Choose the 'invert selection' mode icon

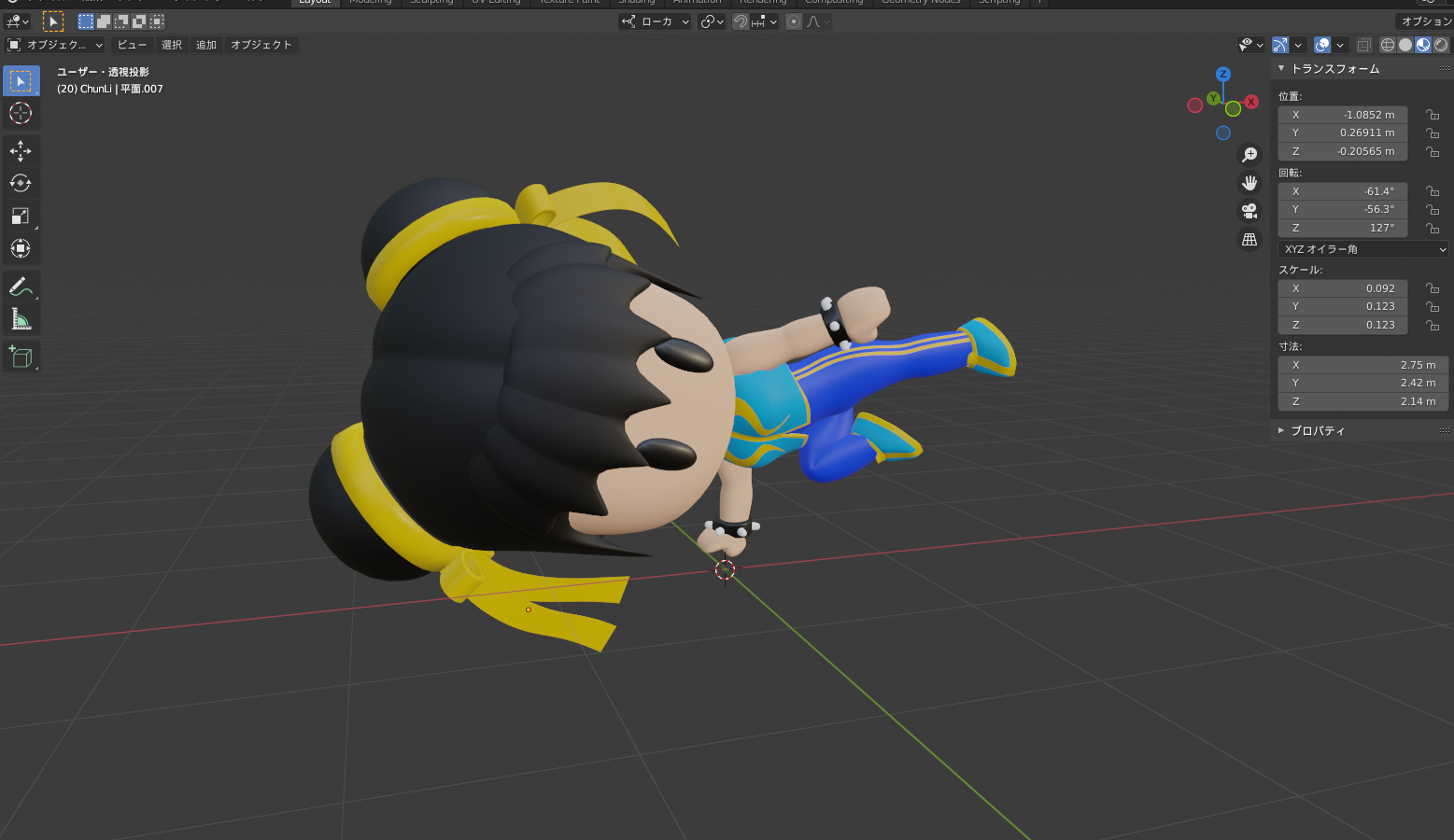point(139,21)
